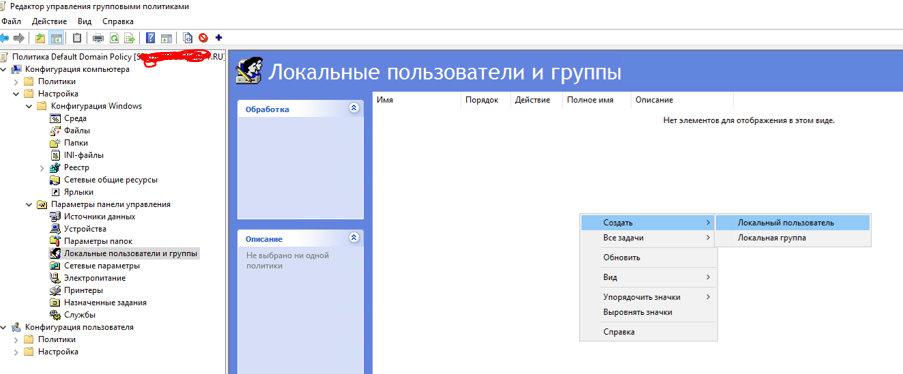Click the Ярлыки shortcut icon

(x=55, y=192)
